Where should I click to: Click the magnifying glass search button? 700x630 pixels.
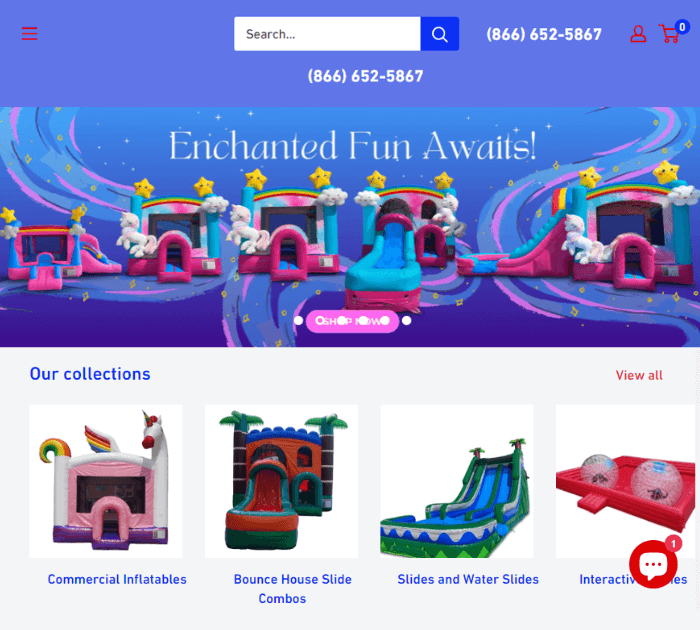coord(439,34)
